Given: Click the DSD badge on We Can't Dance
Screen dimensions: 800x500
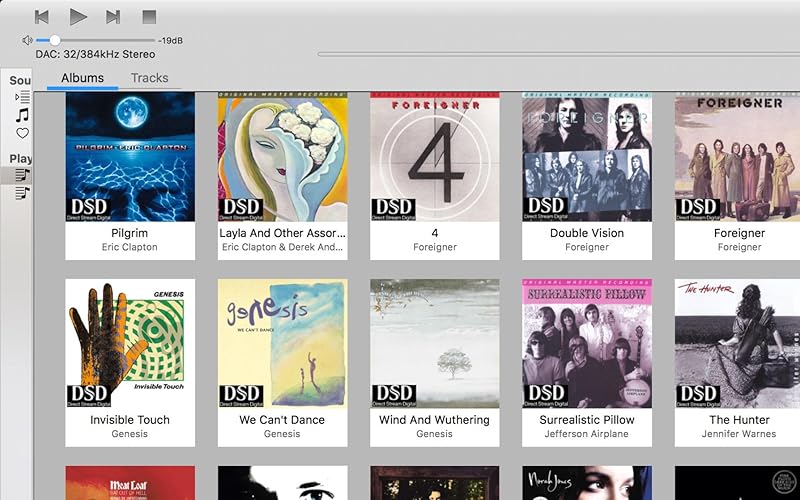Looking at the screenshot, I should (241, 396).
